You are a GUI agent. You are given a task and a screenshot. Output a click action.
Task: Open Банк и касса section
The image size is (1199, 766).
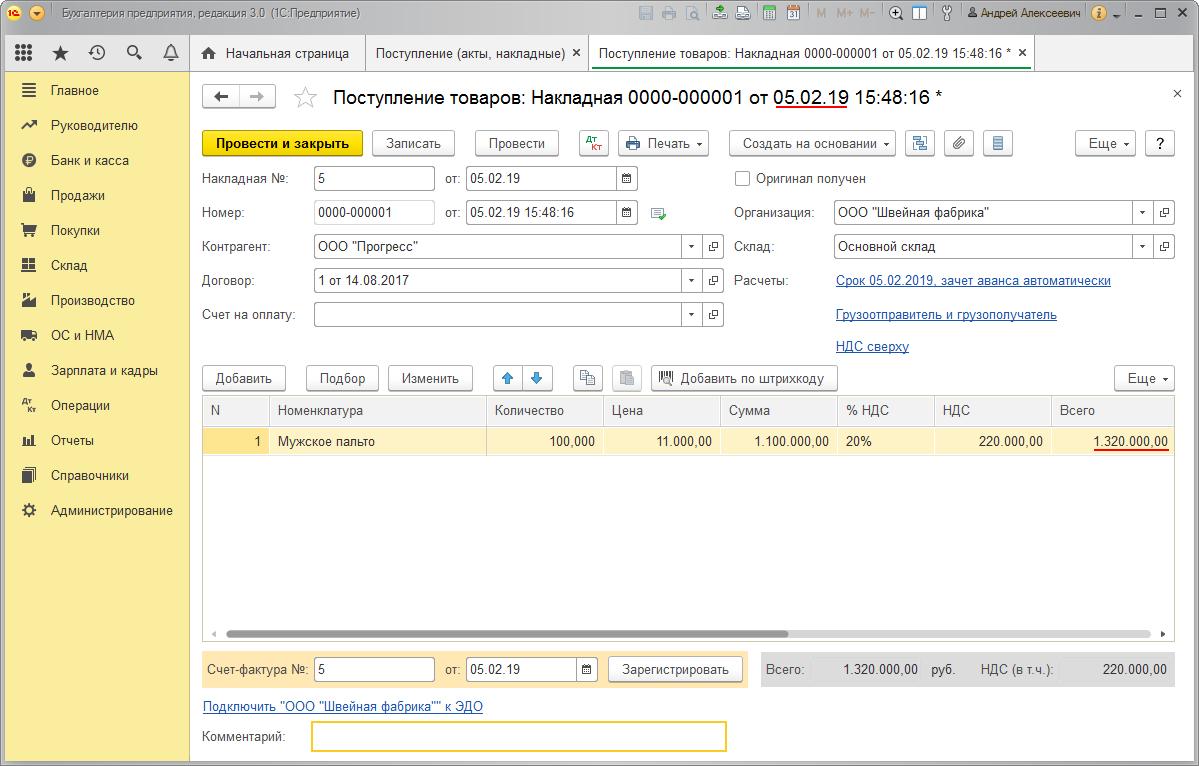click(89, 161)
